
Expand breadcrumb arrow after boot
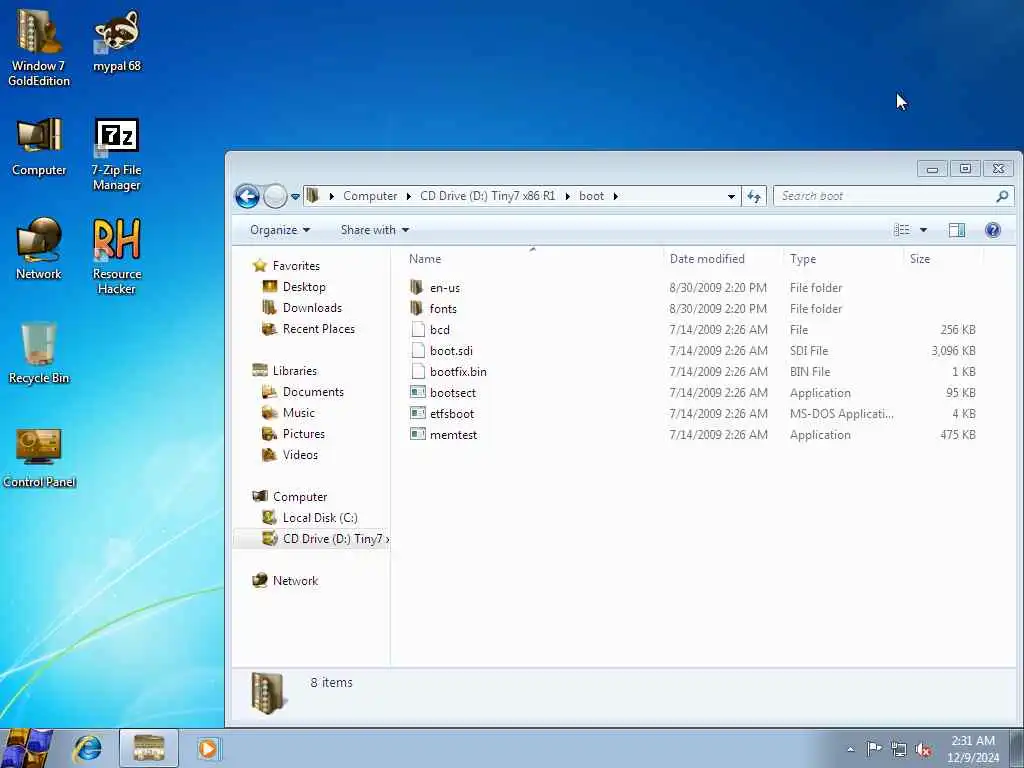click(615, 196)
